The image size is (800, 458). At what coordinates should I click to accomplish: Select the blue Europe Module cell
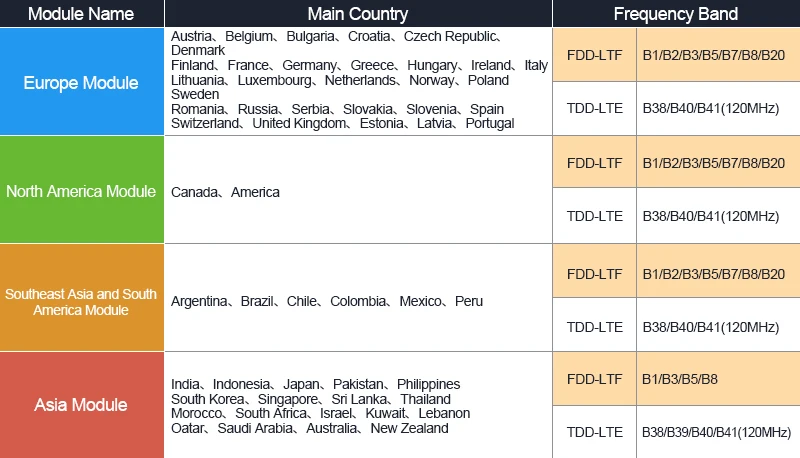point(82,82)
